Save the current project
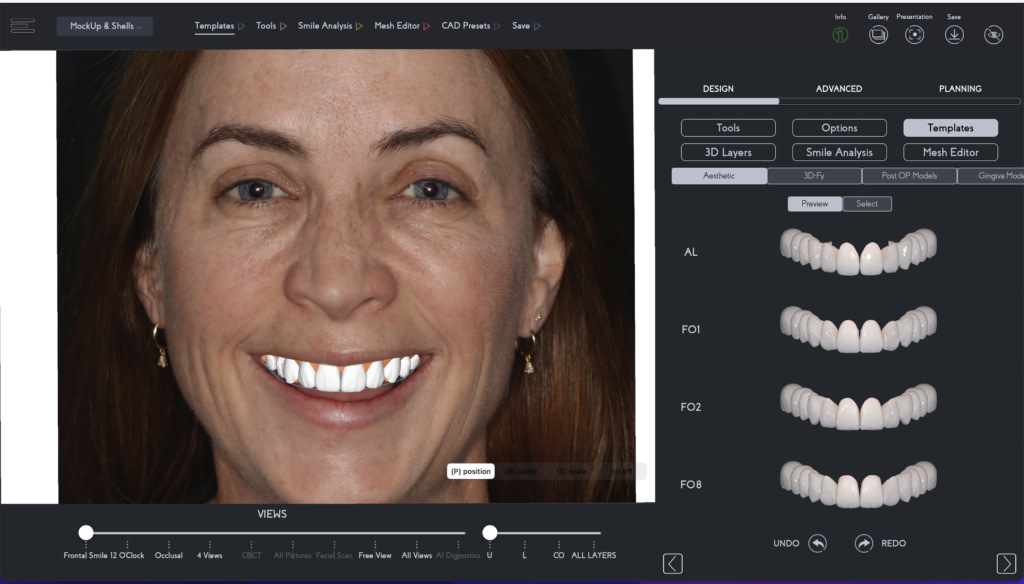 (x=954, y=33)
